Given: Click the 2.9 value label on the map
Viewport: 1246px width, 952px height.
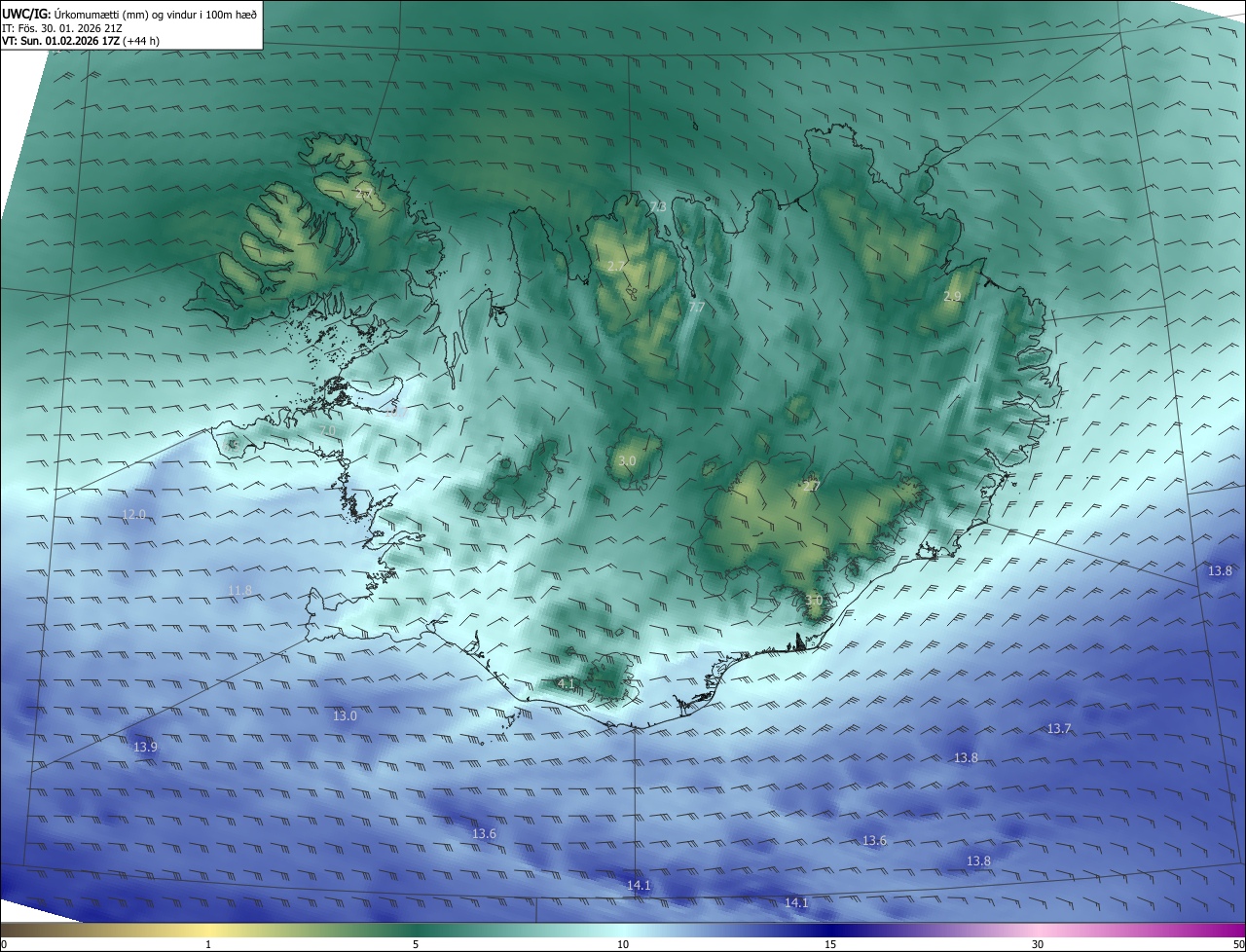Looking at the screenshot, I should click(x=952, y=296).
